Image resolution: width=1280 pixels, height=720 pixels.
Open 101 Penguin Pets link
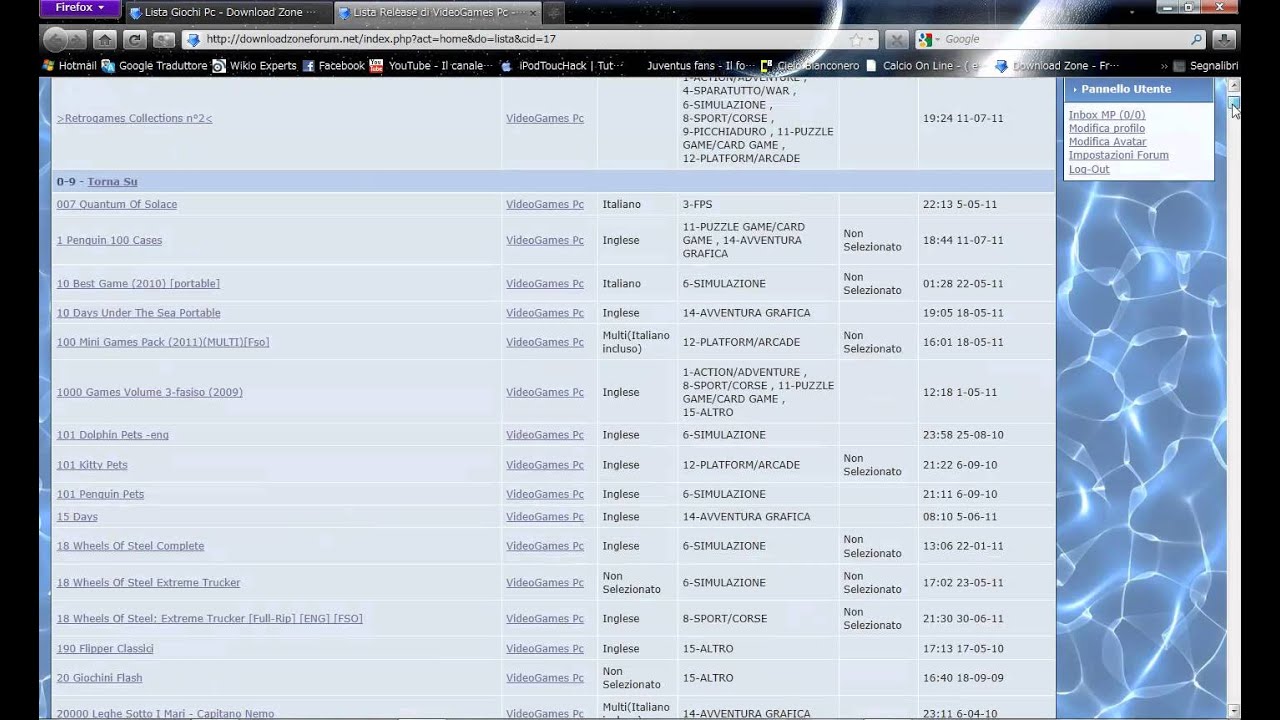(x=101, y=494)
